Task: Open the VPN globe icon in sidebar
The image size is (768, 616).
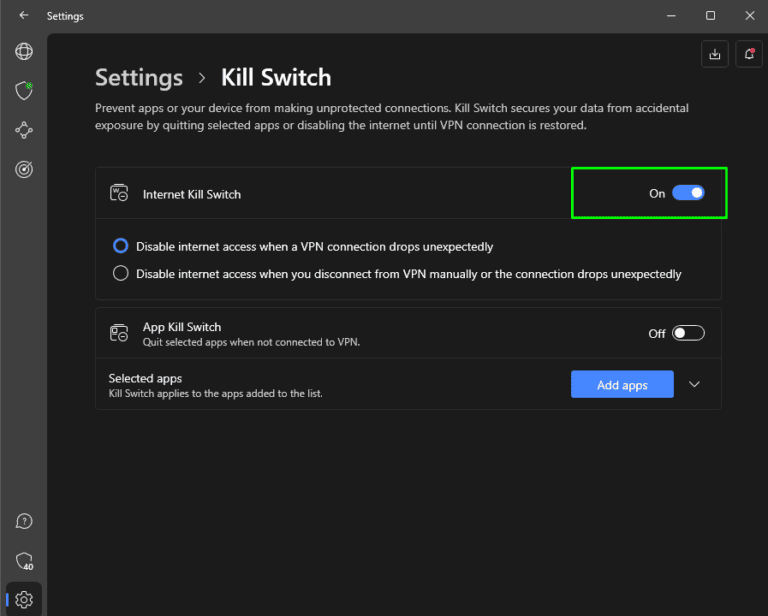Action: click(24, 51)
